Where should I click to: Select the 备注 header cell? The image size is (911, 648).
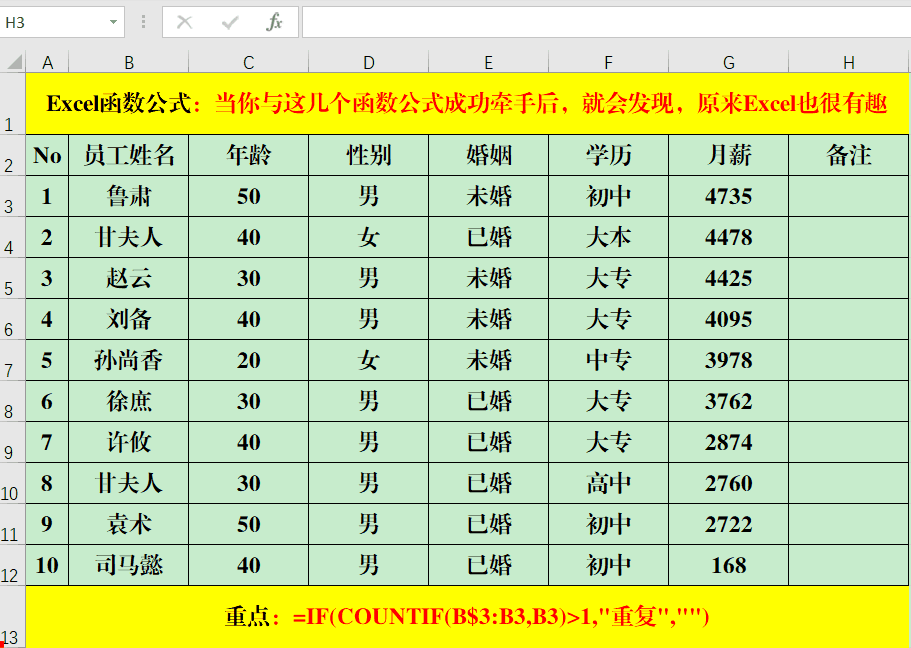tap(848, 156)
